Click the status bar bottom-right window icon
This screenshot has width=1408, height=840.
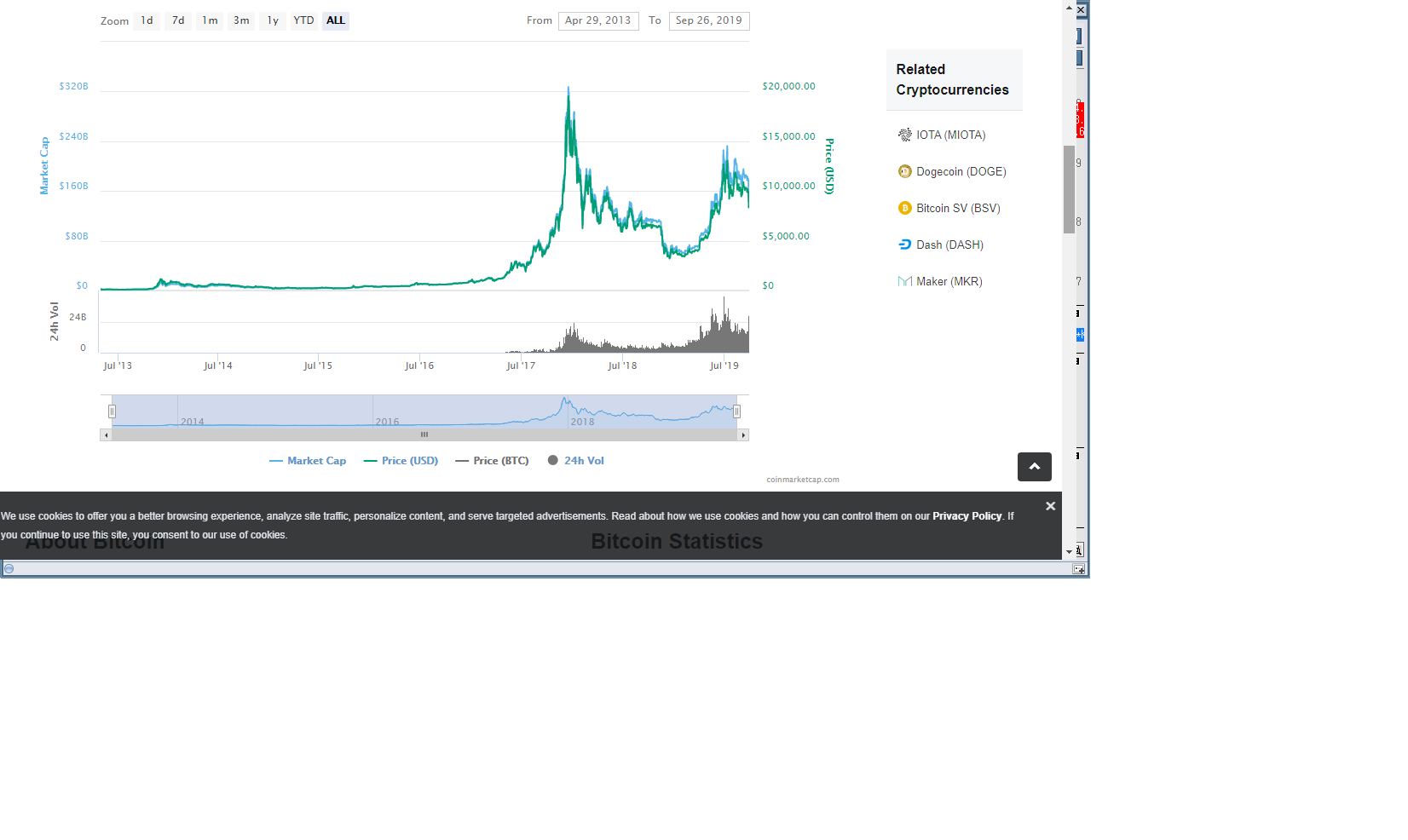(1079, 569)
